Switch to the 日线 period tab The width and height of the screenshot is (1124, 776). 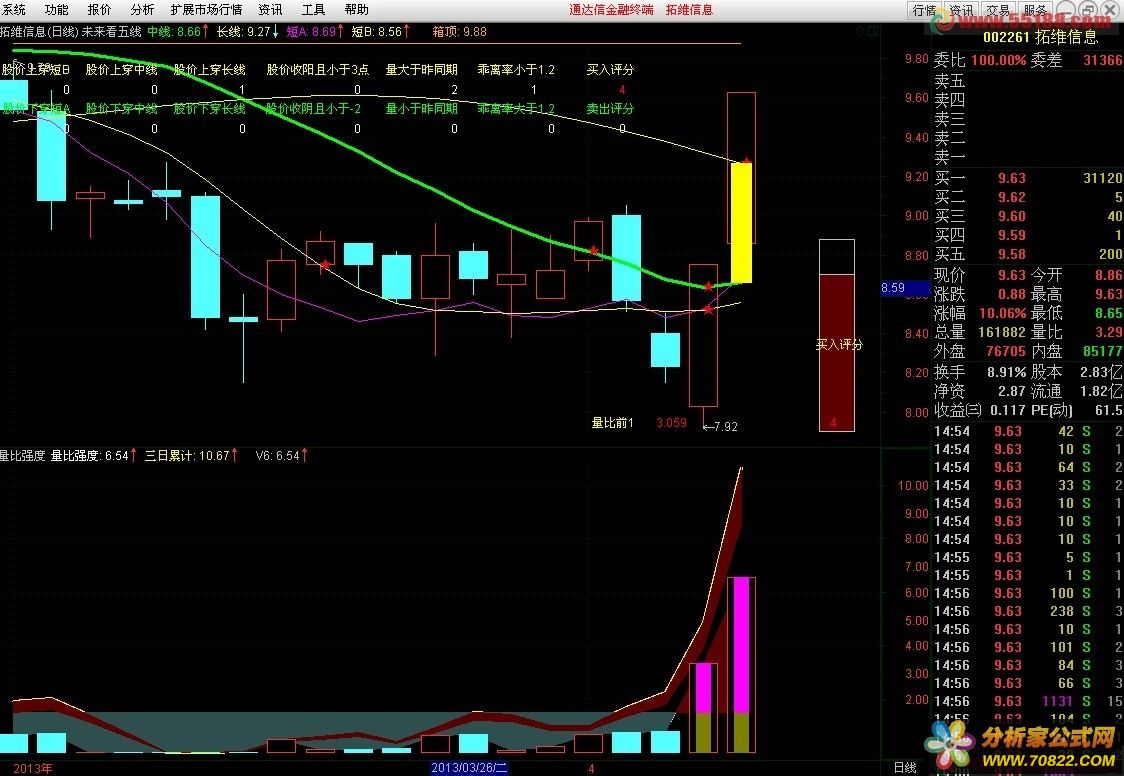(x=904, y=767)
